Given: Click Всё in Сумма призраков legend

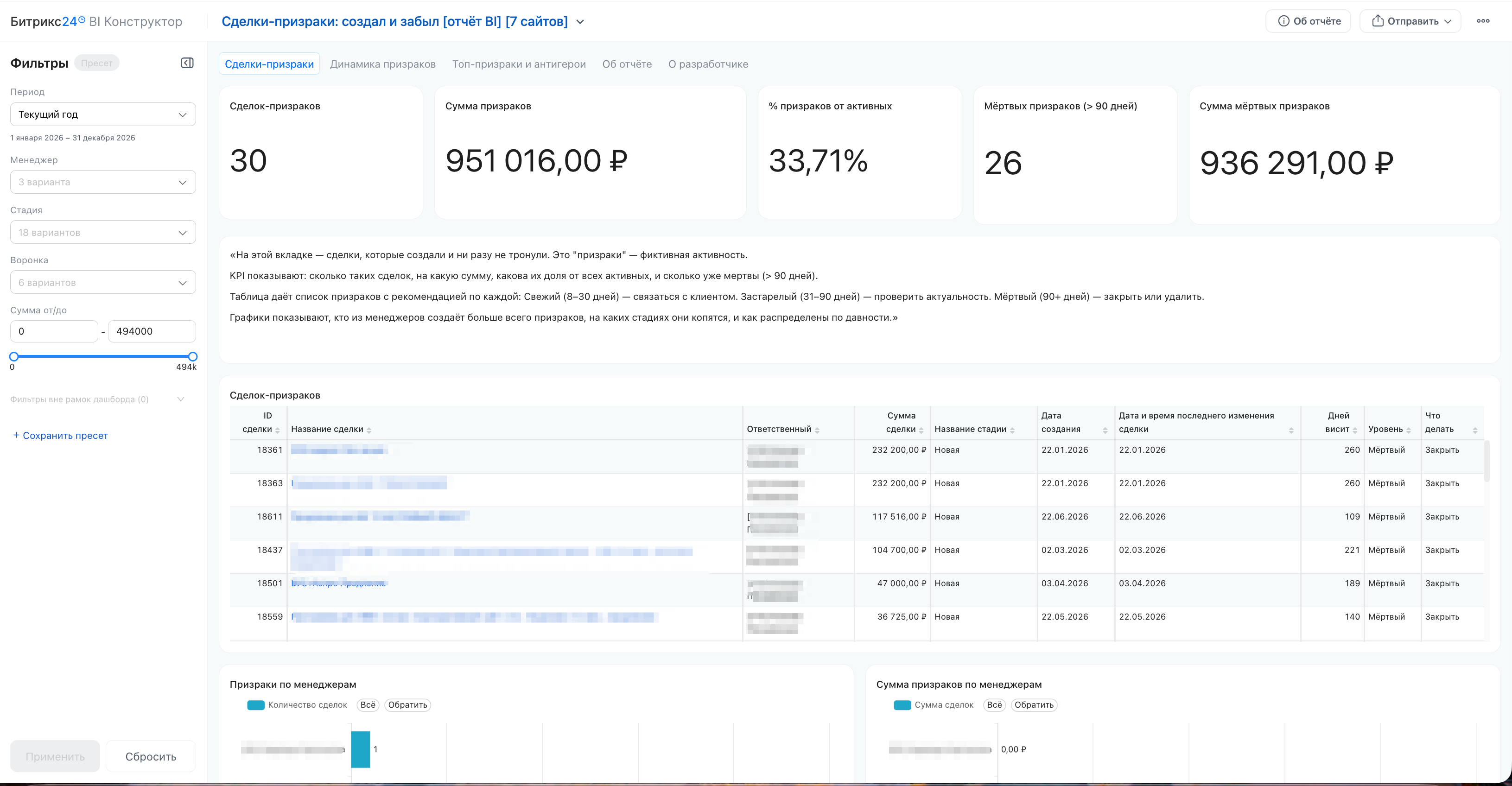Looking at the screenshot, I should pyautogui.click(x=994, y=705).
